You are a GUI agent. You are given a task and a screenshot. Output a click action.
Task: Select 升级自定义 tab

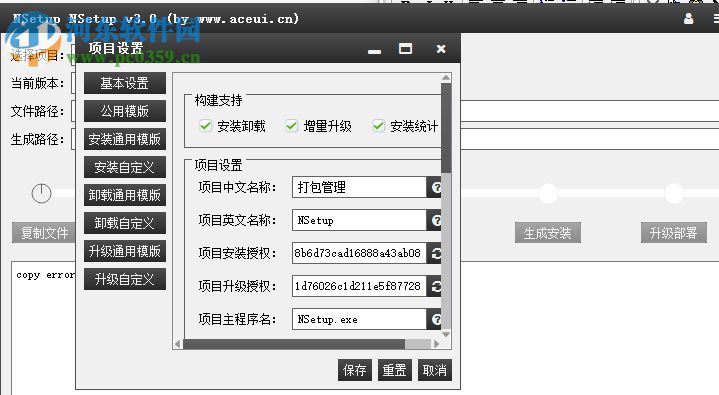(125, 279)
